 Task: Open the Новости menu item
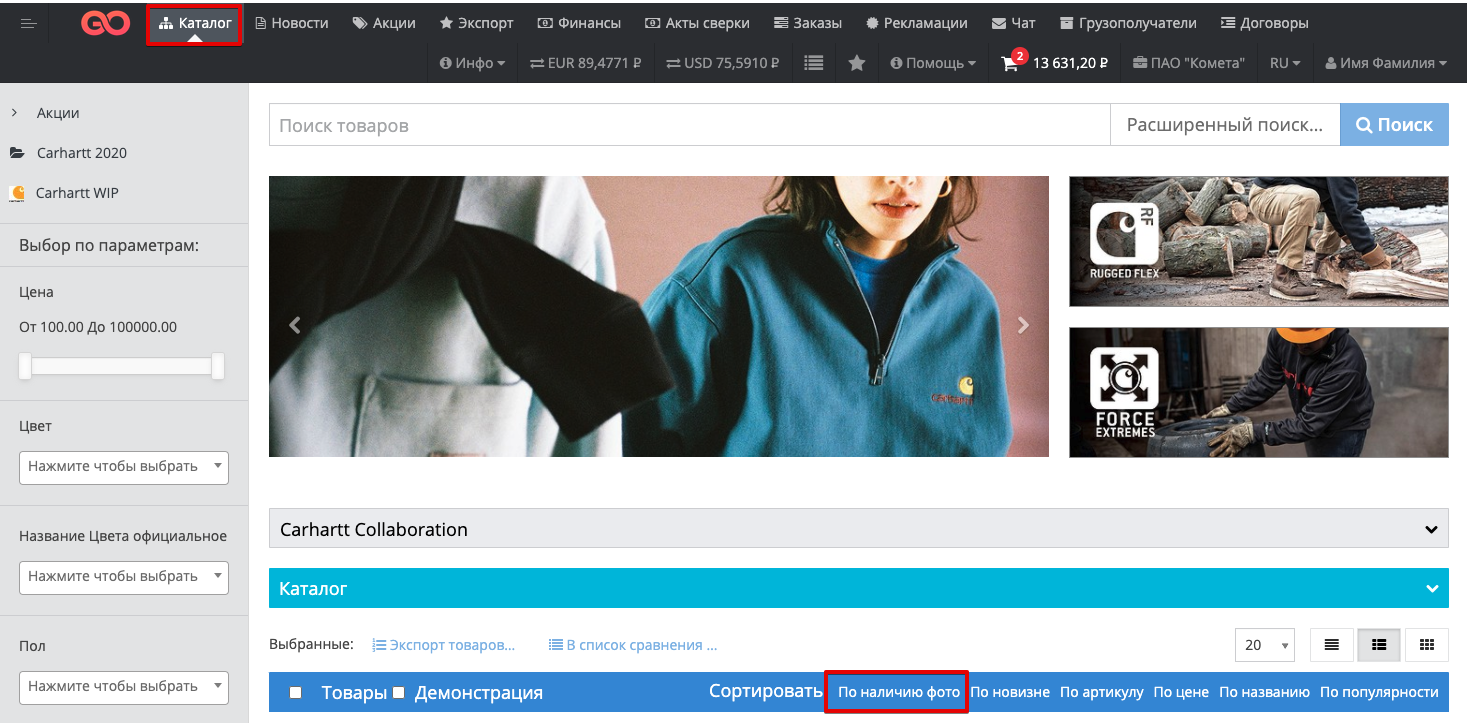click(292, 23)
